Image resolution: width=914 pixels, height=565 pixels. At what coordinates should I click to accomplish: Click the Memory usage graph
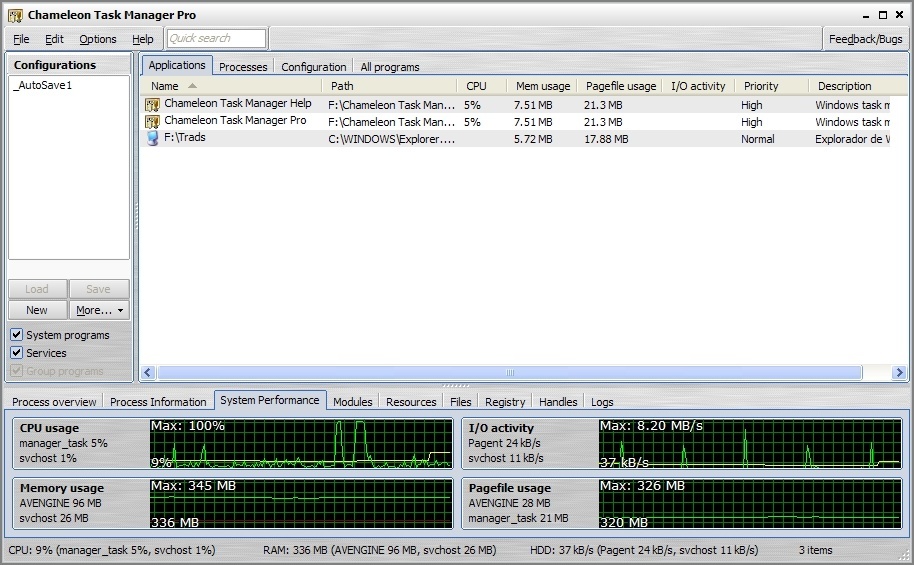pos(301,504)
